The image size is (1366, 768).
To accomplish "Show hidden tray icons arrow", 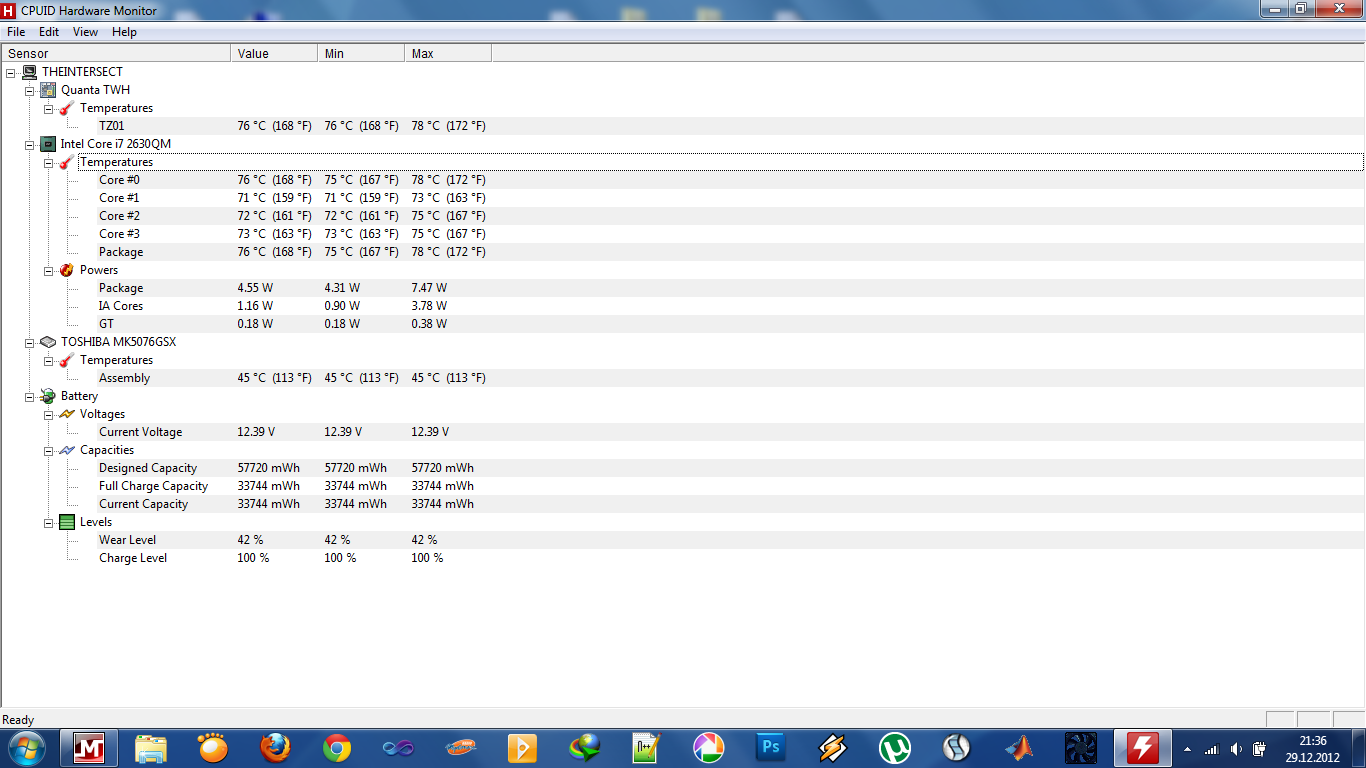I will 1187,749.
